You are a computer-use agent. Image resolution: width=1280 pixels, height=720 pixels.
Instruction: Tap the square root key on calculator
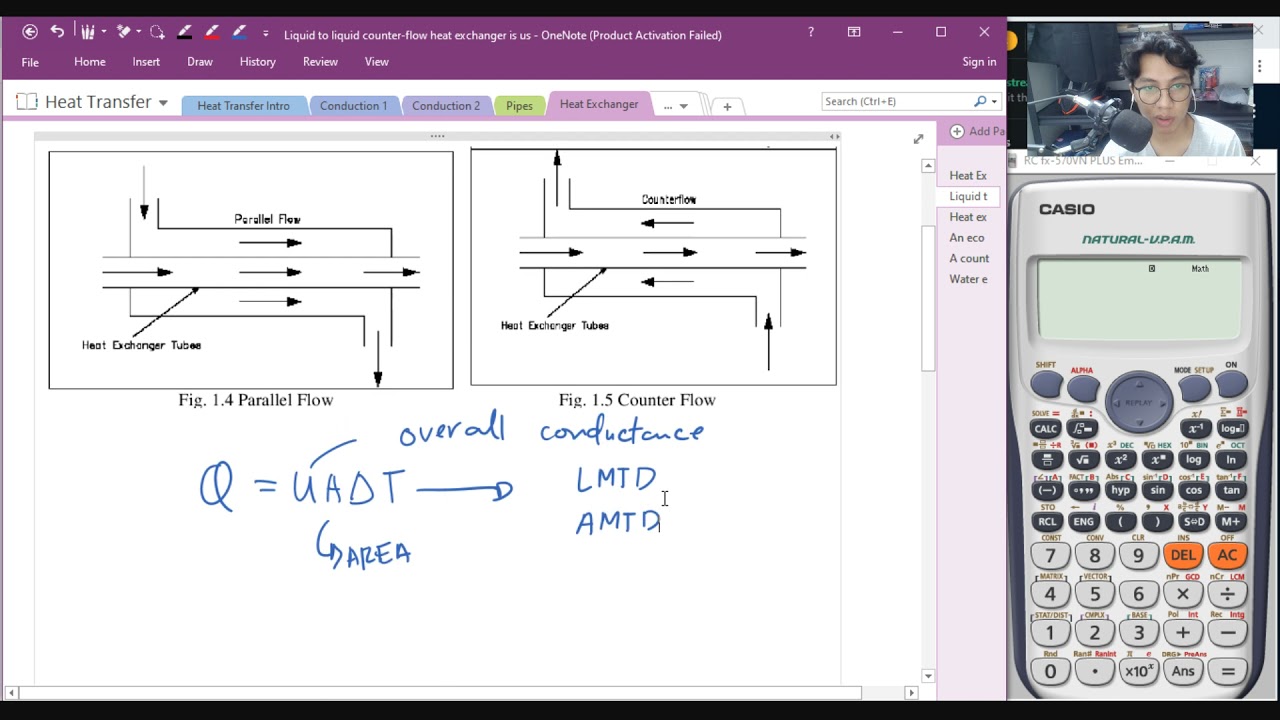point(1083,460)
